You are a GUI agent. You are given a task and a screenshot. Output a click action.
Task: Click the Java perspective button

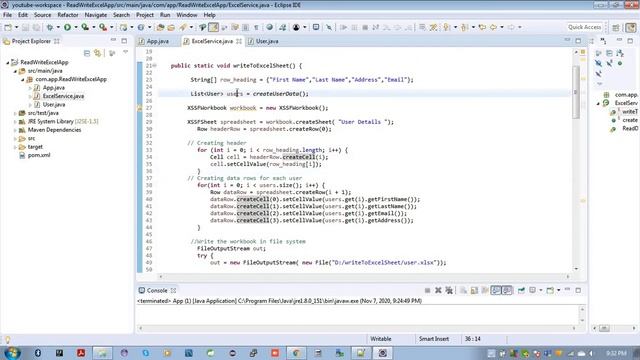[x=631, y=27]
